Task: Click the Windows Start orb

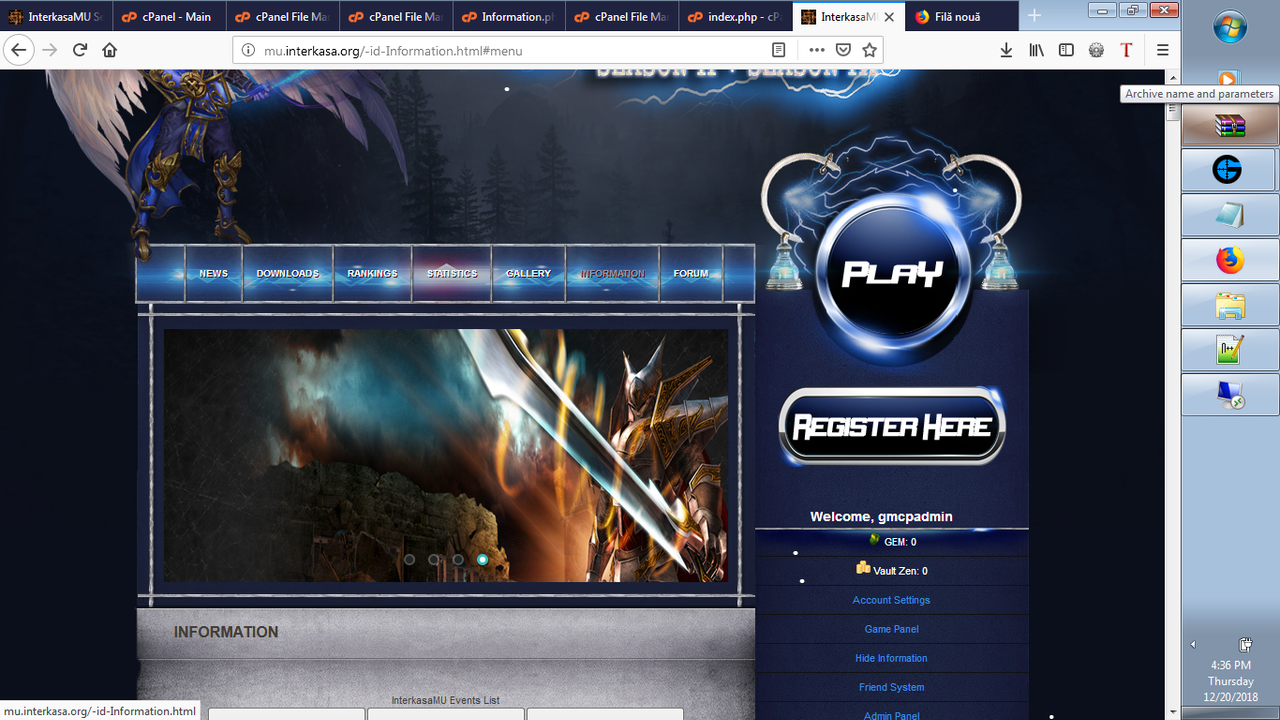Action: tap(1230, 27)
